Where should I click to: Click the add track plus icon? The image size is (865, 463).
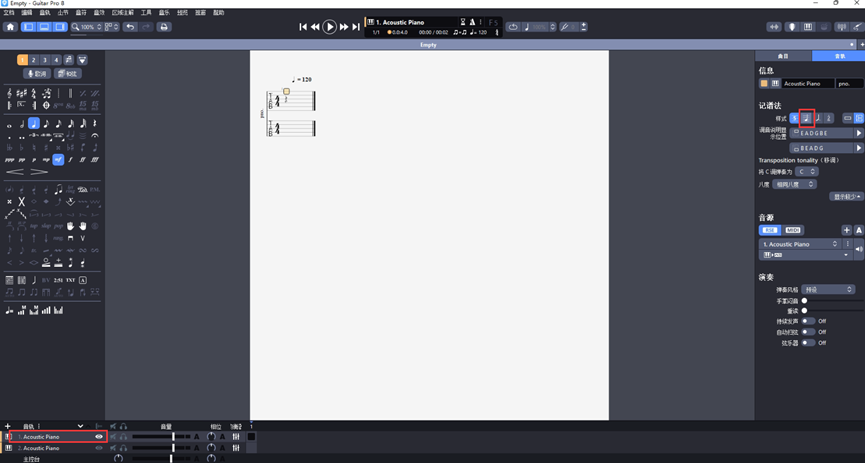coord(8,426)
